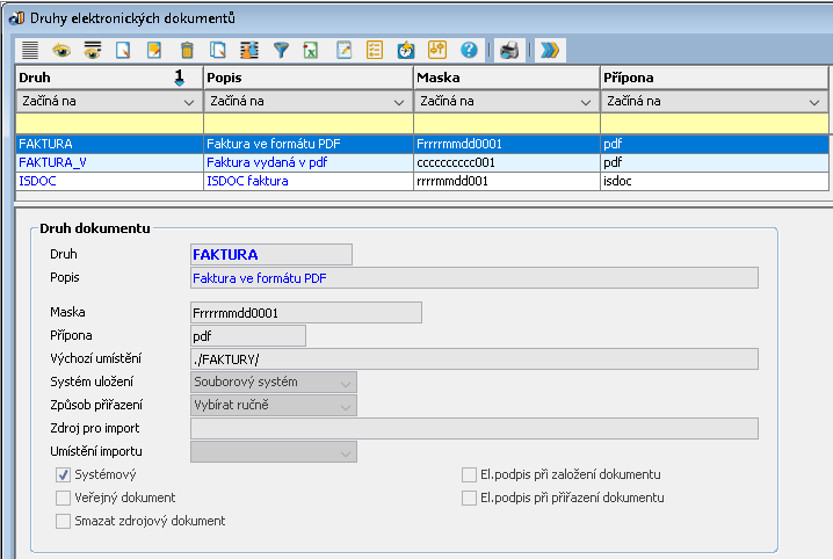Viewport: 833px width, 560px height.
Task: Check El.podpis při založení dokumentu
Action: click(x=469, y=475)
